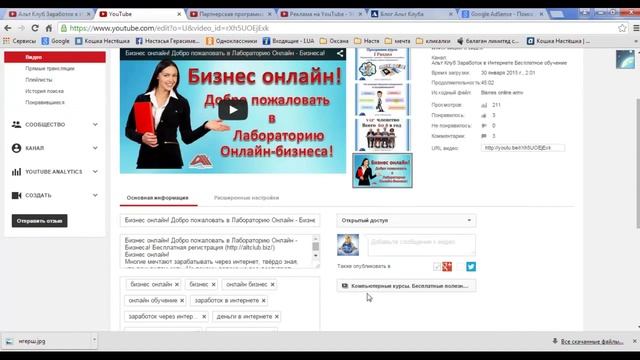Expand the Создать sidebar section
640x360 pixels.
click(x=95, y=196)
